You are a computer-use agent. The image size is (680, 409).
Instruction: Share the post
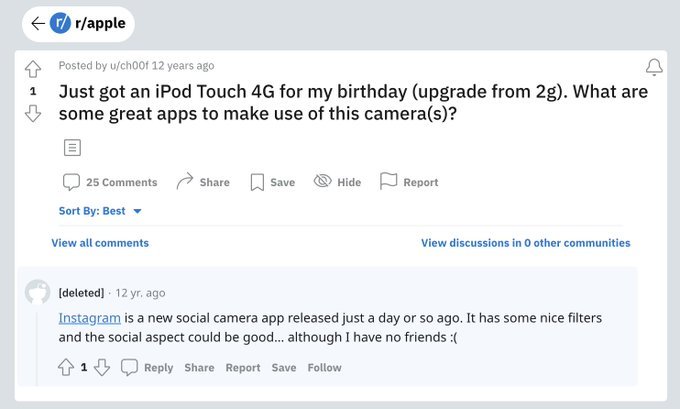(x=203, y=182)
